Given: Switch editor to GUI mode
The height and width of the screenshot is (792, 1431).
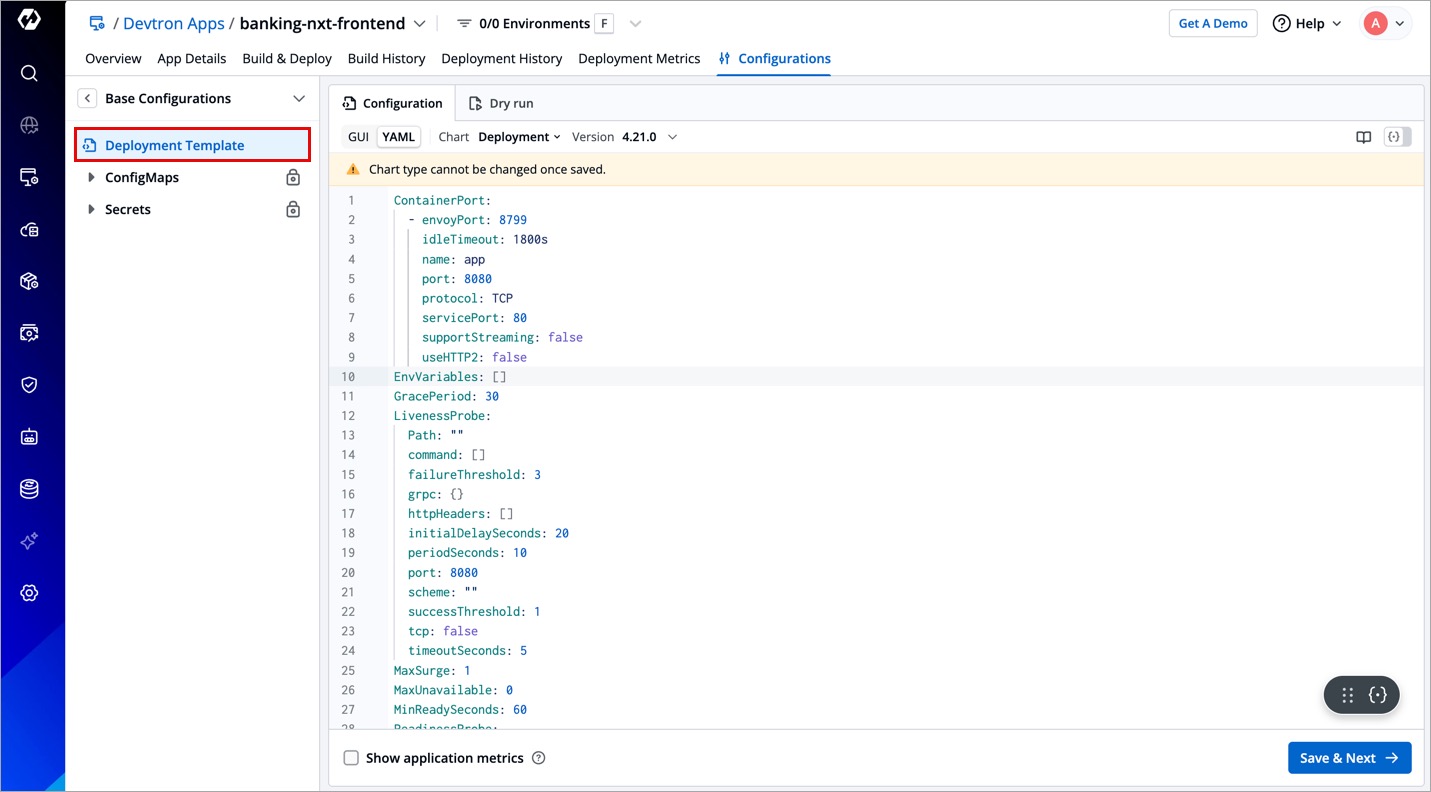Looking at the screenshot, I should pos(358,137).
